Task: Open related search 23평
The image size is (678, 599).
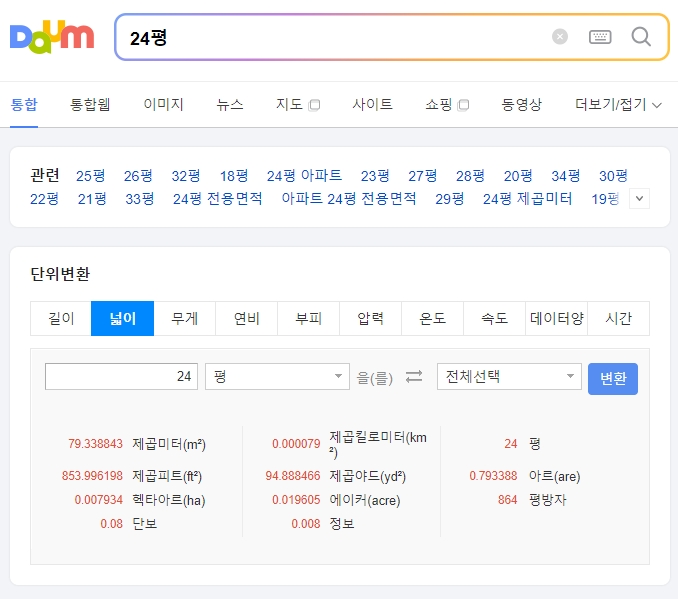Action: coord(375,176)
